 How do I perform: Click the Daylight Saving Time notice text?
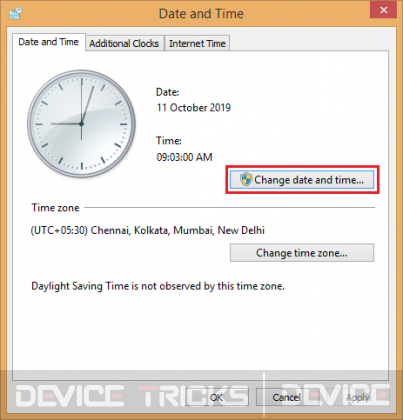pyautogui.click(x=158, y=286)
